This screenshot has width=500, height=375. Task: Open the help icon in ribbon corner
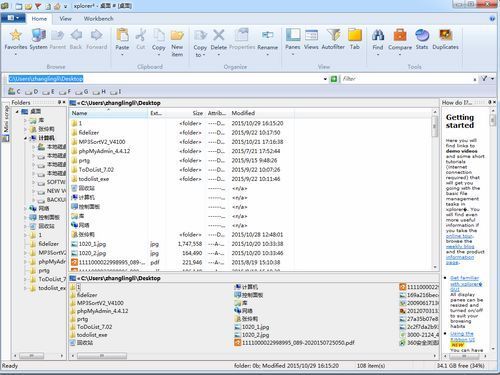pyautogui.click(x=492, y=19)
